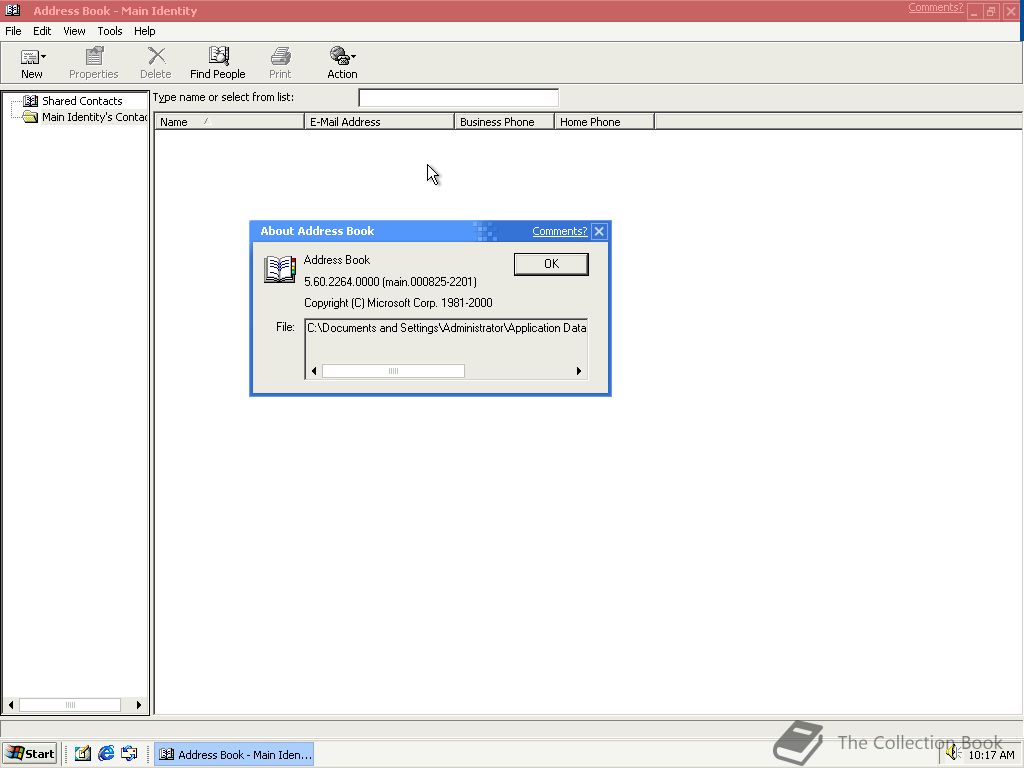The height and width of the screenshot is (768, 1024).
Task: Open the View menu
Action: [x=74, y=31]
